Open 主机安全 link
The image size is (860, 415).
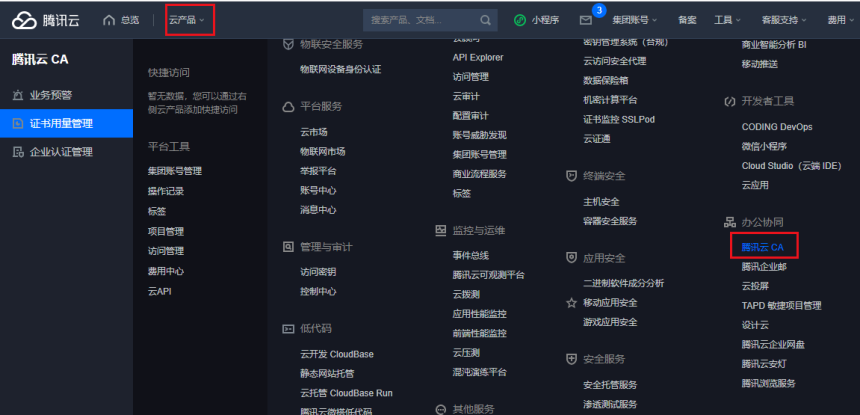pos(601,202)
